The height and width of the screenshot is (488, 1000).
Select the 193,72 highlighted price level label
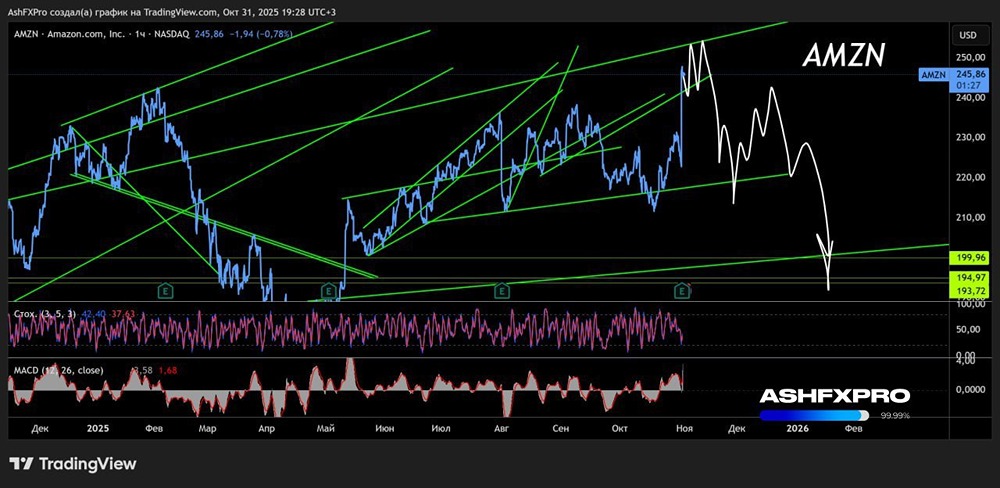(x=968, y=291)
